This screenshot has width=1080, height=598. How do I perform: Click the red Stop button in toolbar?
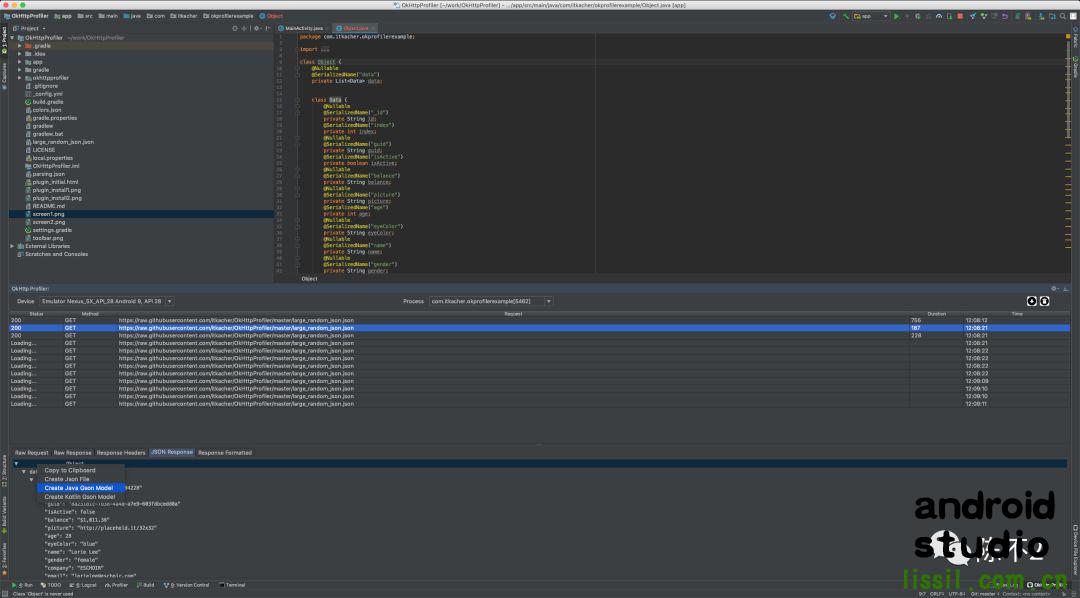(959, 16)
